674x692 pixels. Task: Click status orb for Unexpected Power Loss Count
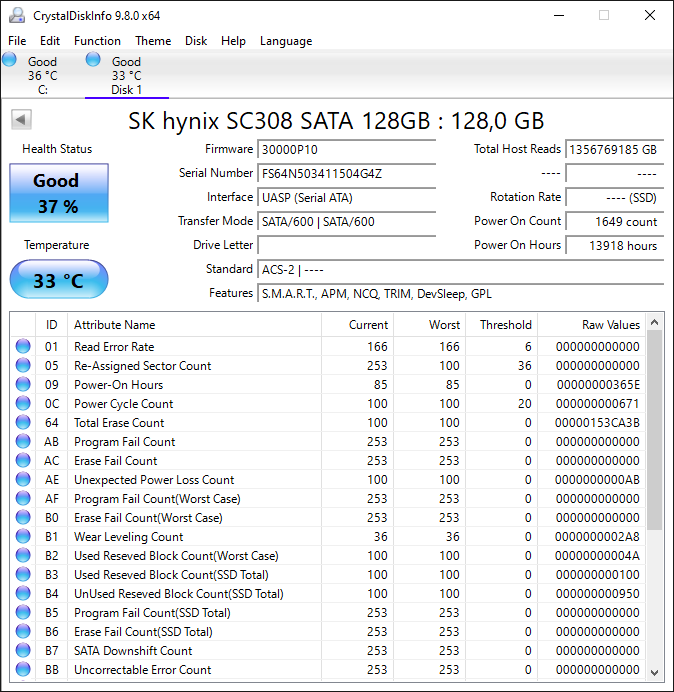point(23,479)
